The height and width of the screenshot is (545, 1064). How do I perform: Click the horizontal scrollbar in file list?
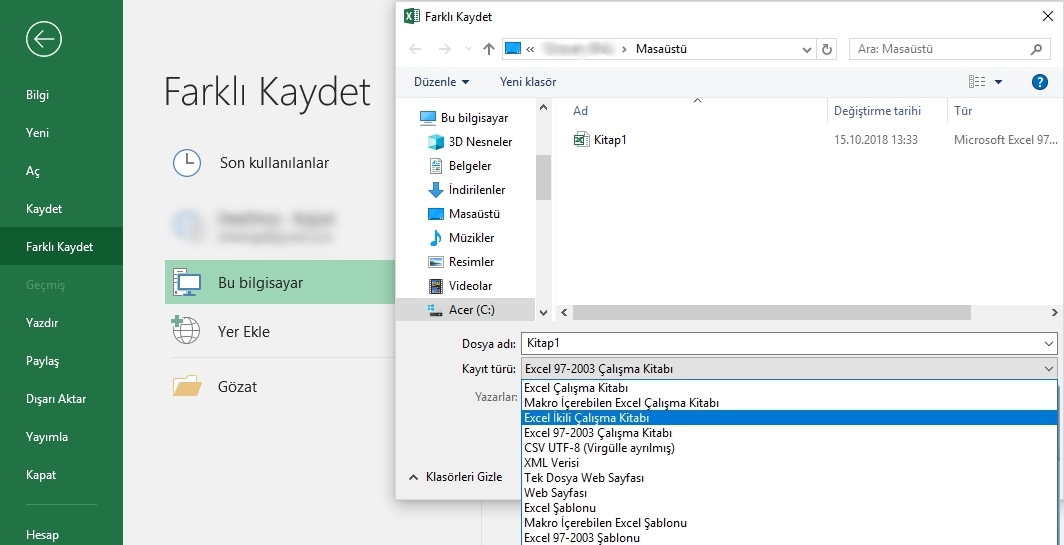click(772, 312)
